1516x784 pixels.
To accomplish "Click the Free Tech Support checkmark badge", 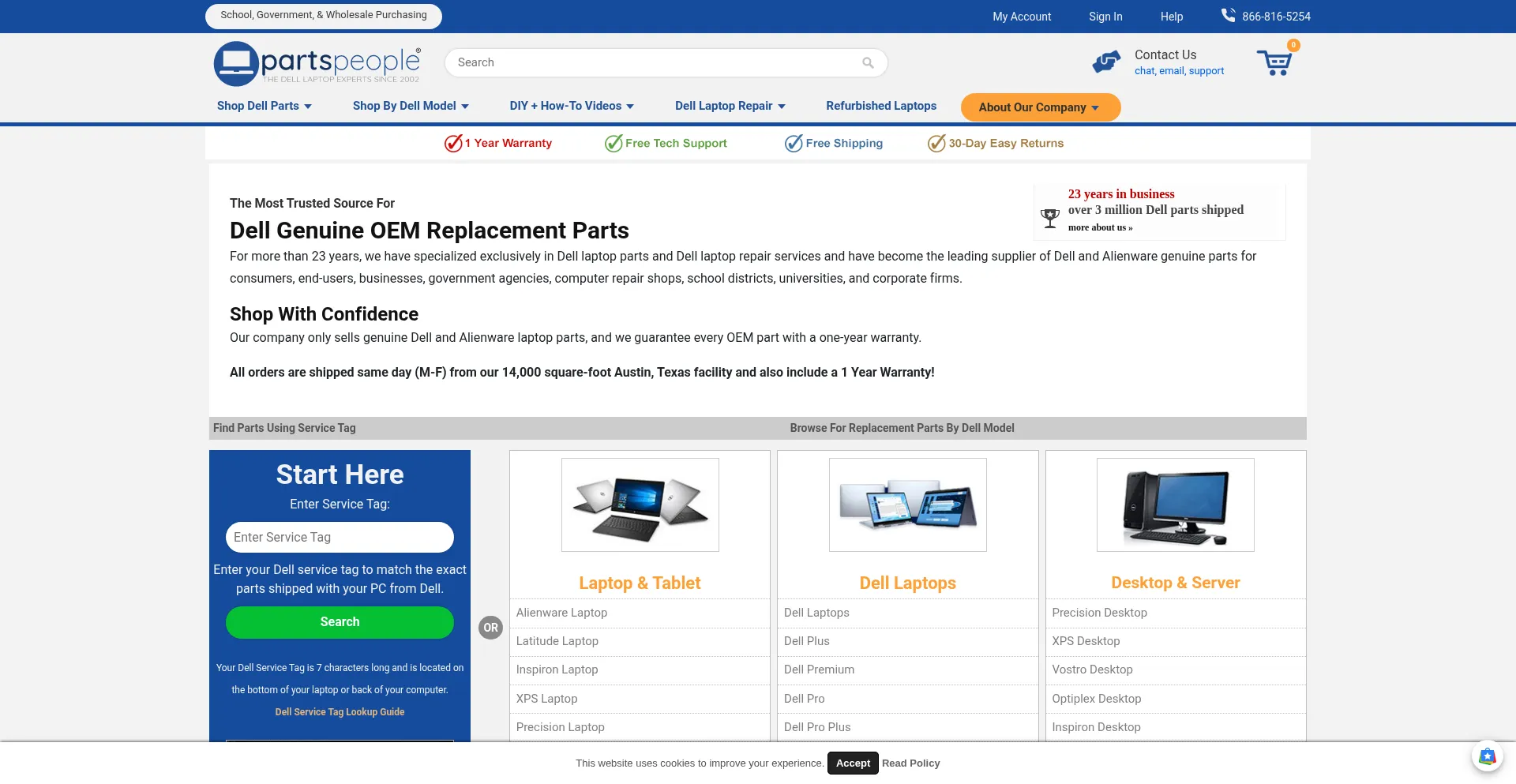I will coord(613,143).
